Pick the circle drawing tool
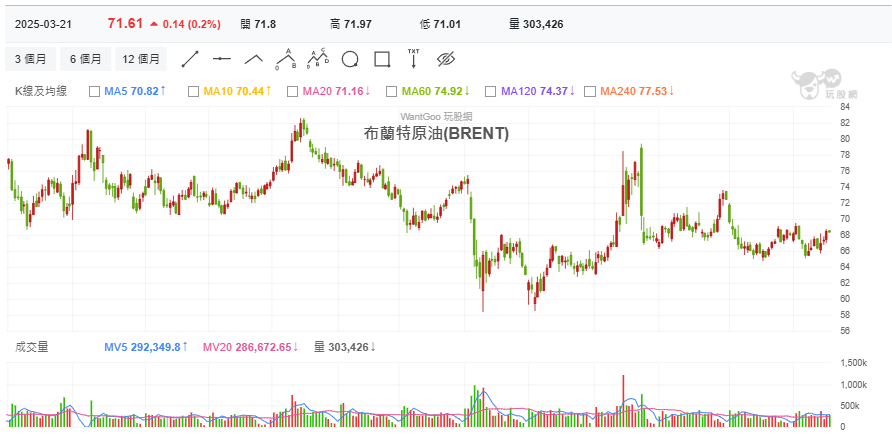 coord(350,58)
